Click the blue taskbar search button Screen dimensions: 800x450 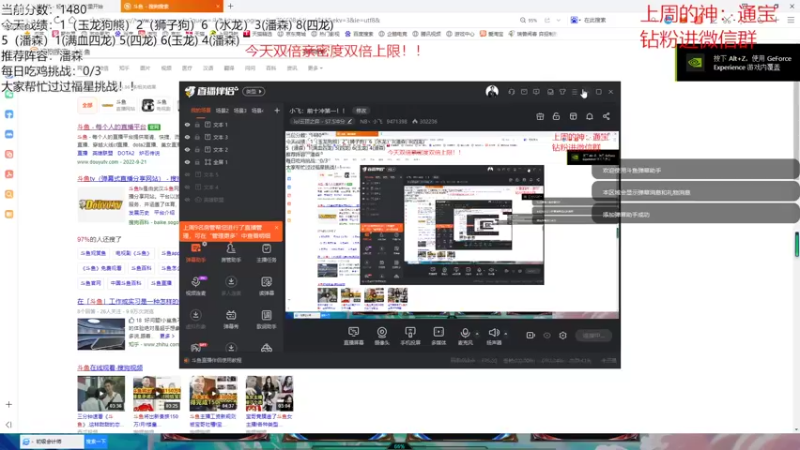96,441
